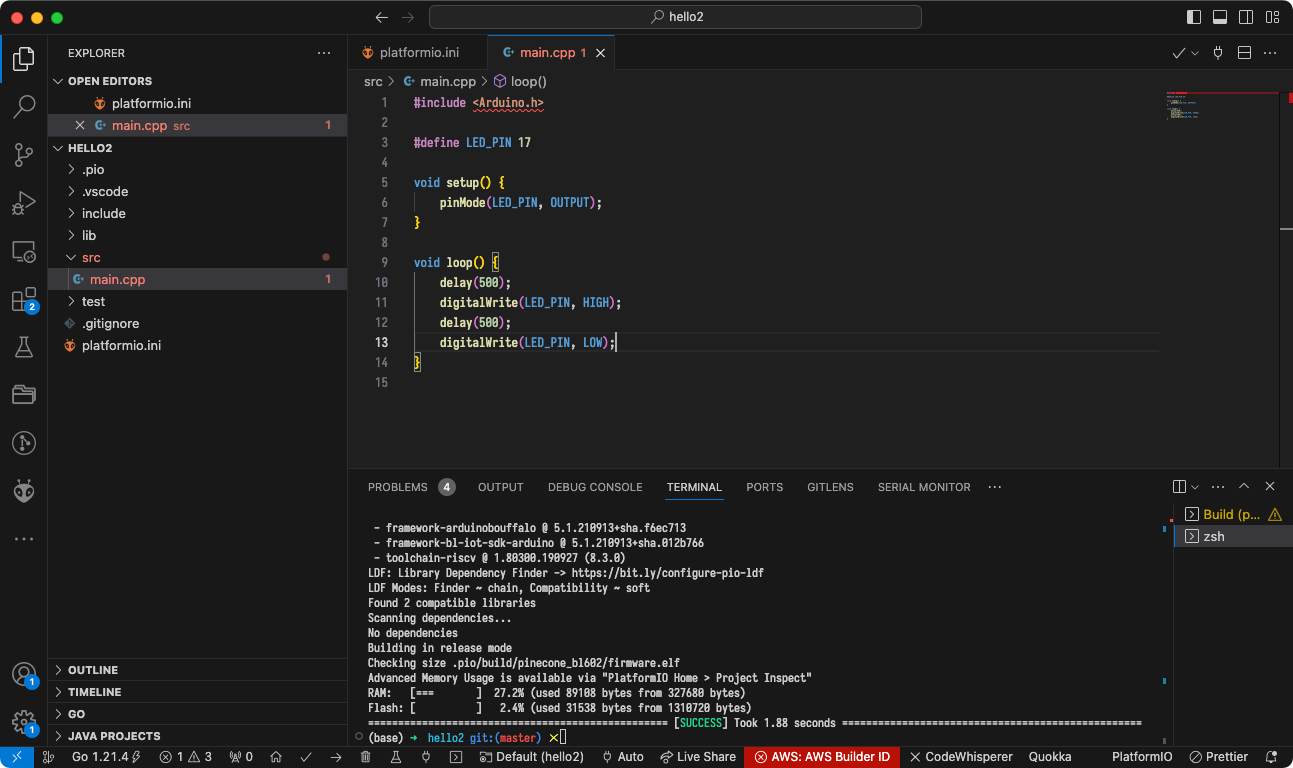Viewport: 1293px width, 768px height.
Task: Open the Remote Explorer view
Action: [24, 251]
